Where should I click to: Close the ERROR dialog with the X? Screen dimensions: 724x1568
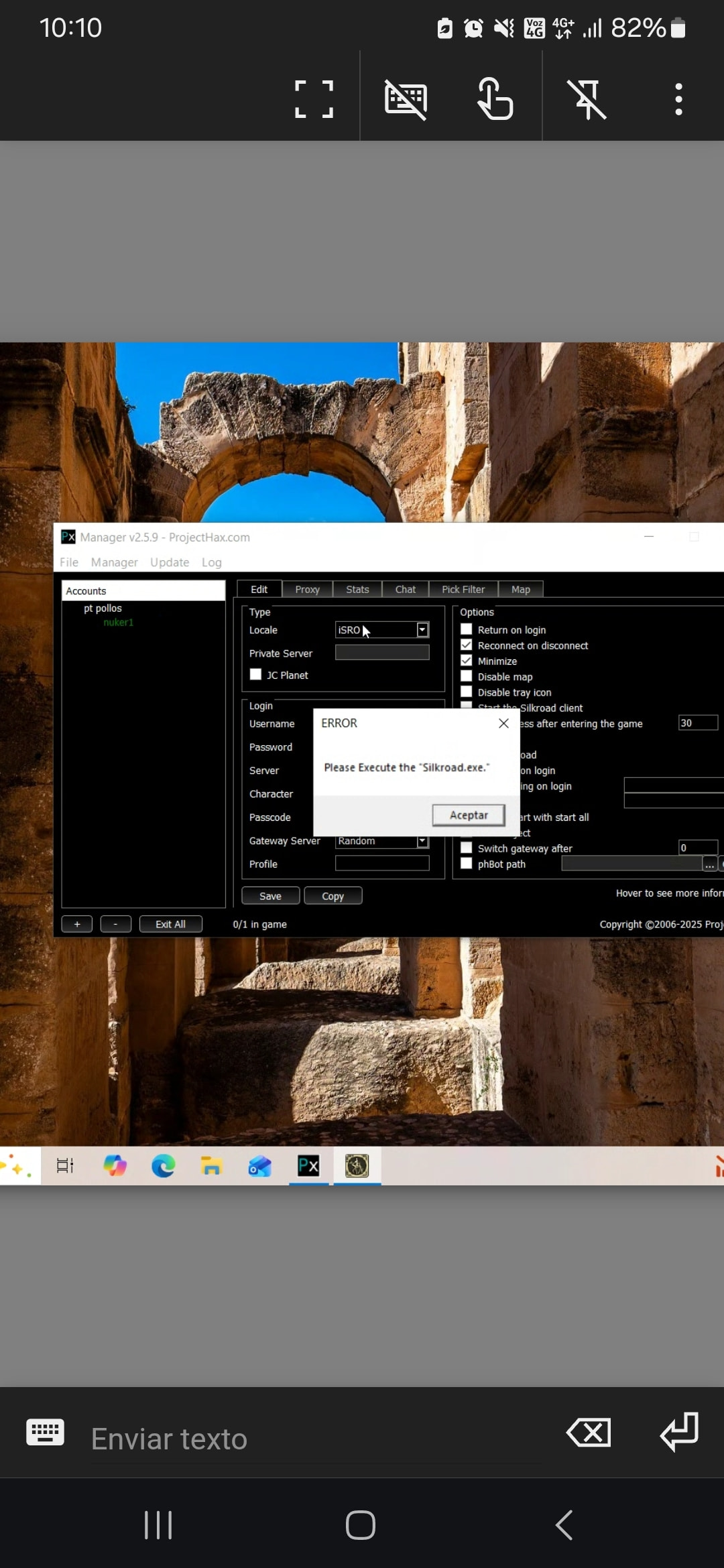coord(503,723)
